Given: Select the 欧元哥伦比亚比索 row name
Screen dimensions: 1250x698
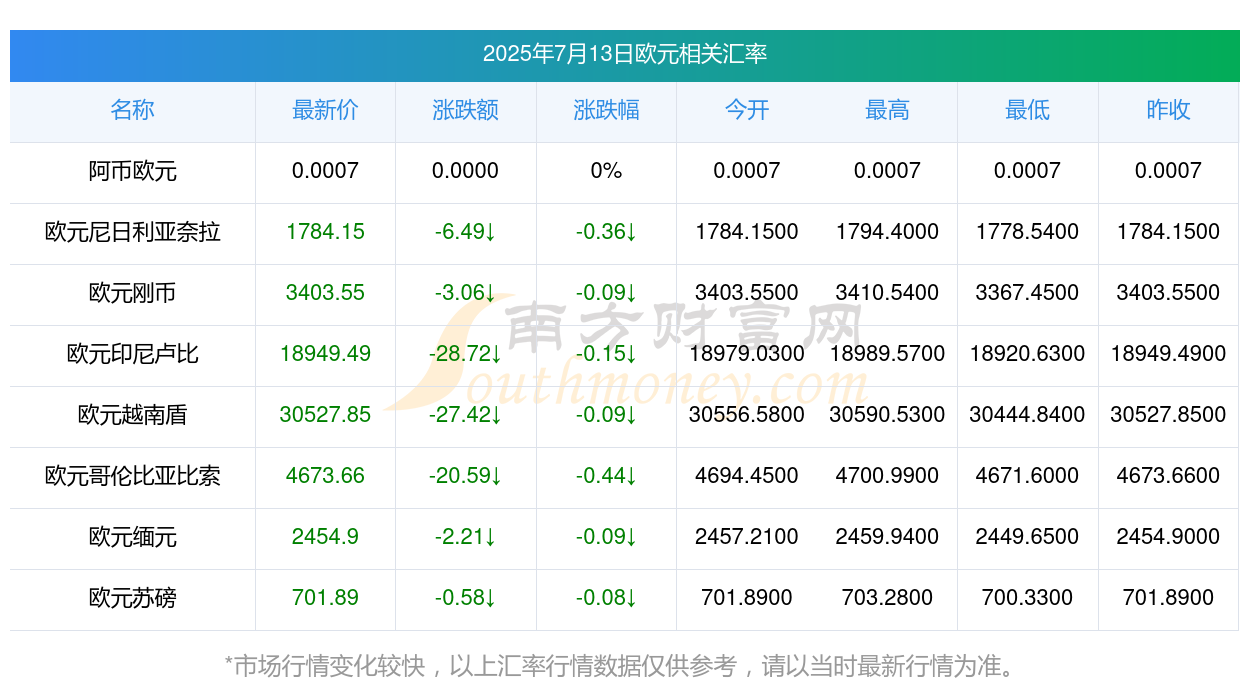Looking at the screenshot, I should [x=132, y=476].
